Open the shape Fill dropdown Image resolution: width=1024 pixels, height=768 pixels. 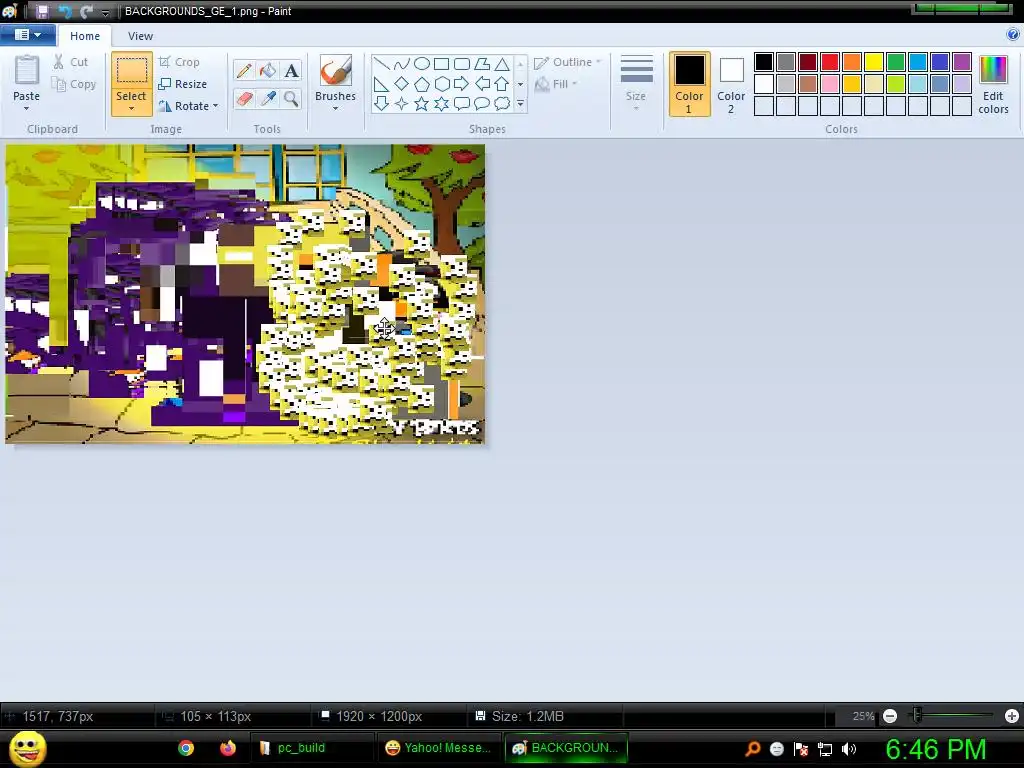556,84
